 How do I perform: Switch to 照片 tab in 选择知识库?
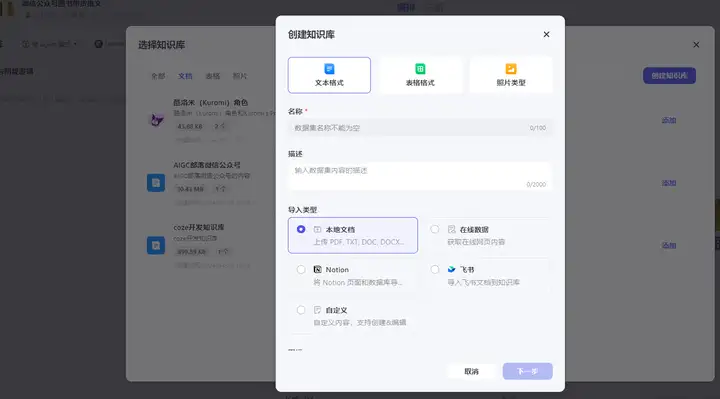pyautogui.click(x=240, y=76)
